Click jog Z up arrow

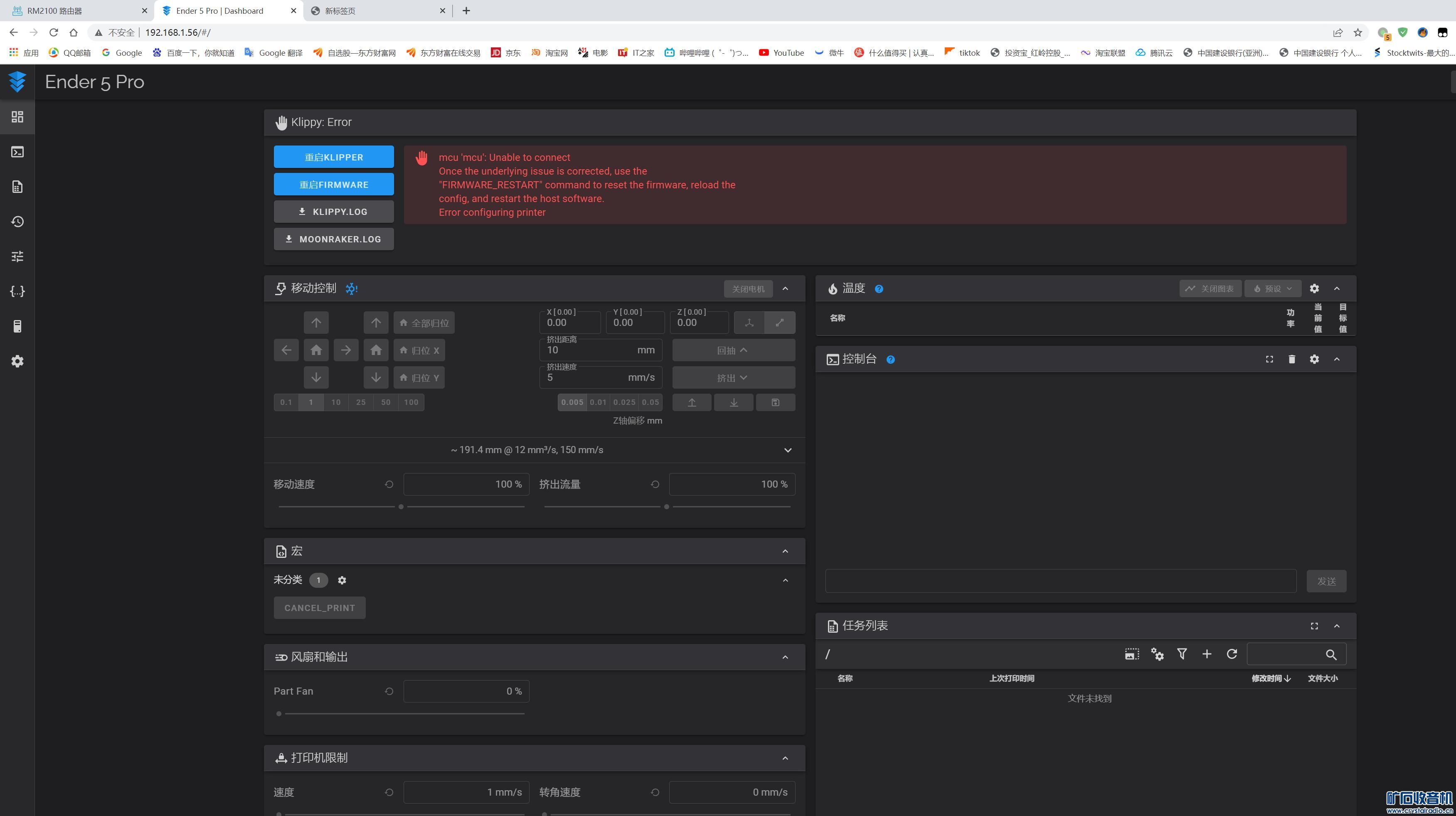(x=376, y=323)
